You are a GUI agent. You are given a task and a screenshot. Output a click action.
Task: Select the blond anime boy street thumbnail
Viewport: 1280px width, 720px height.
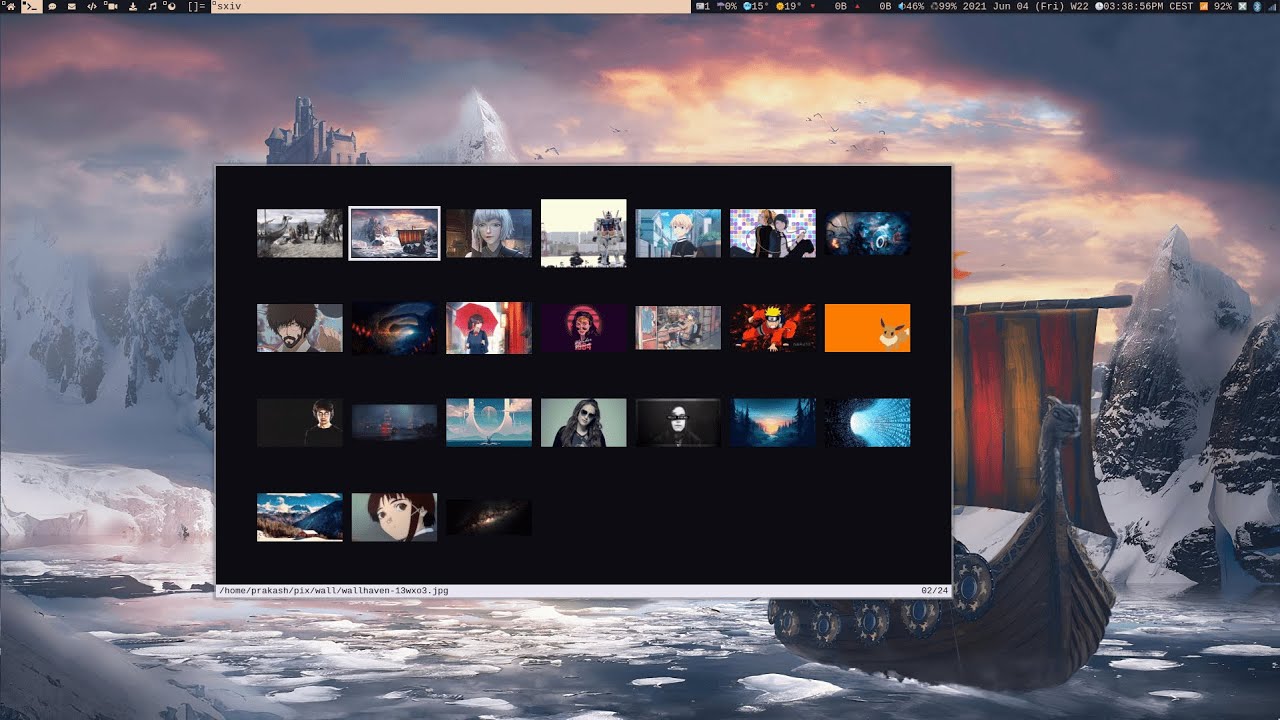coord(678,233)
